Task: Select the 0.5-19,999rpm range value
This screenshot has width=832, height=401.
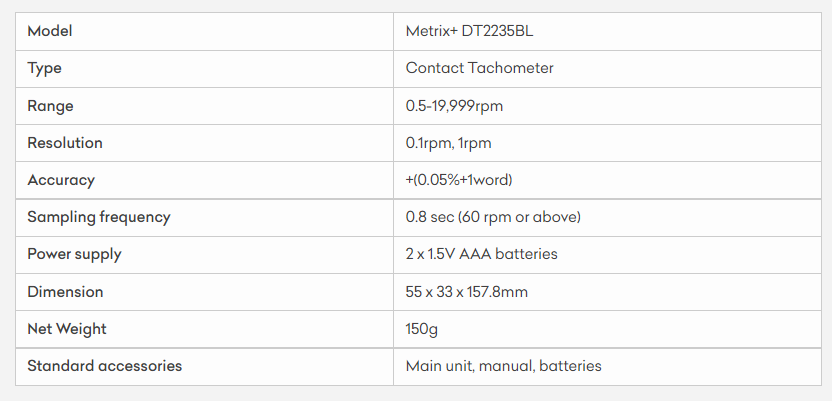Action: [455, 106]
